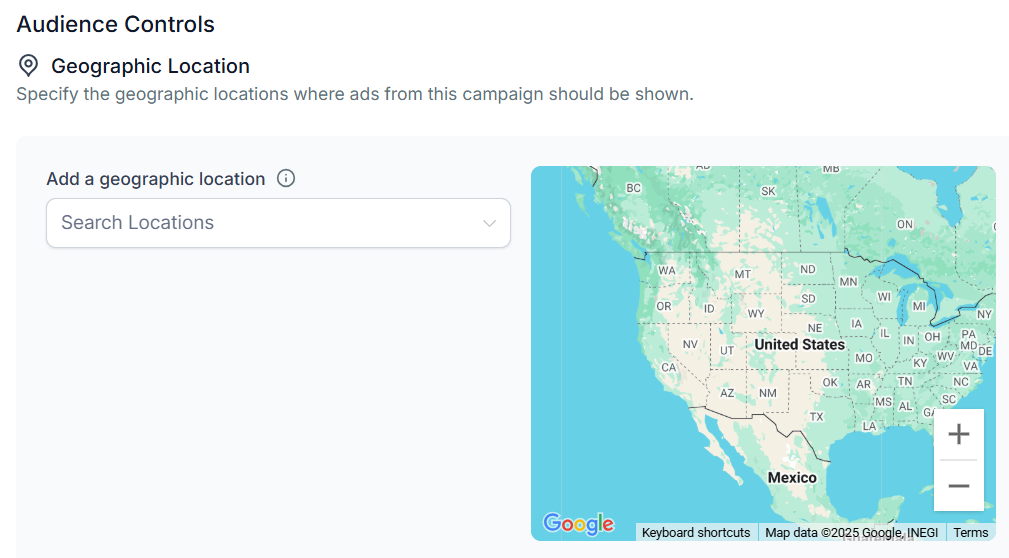Screen dimensions: 1009x558
Task: Click the location pin icon next to Geographic Location
Action: click(28, 66)
